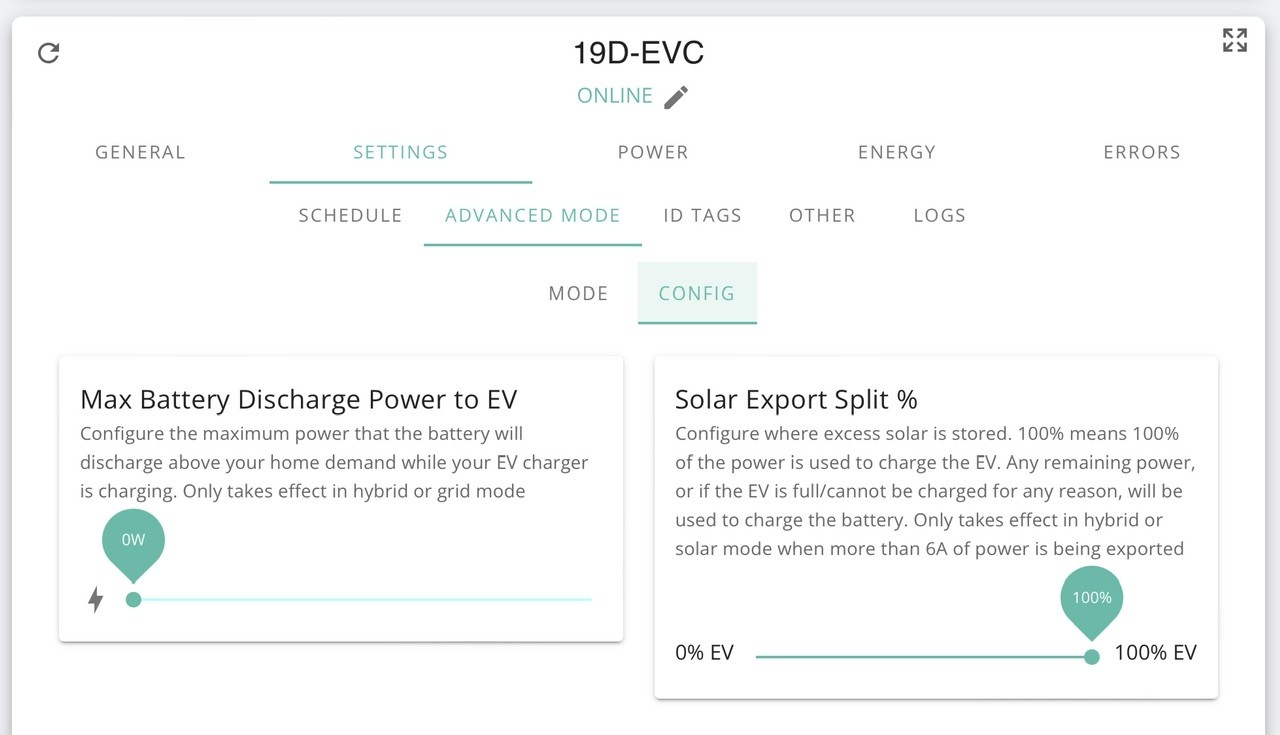This screenshot has height=735, width=1280.
Task: Click the fullscreen expand icon
Action: (x=1235, y=40)
